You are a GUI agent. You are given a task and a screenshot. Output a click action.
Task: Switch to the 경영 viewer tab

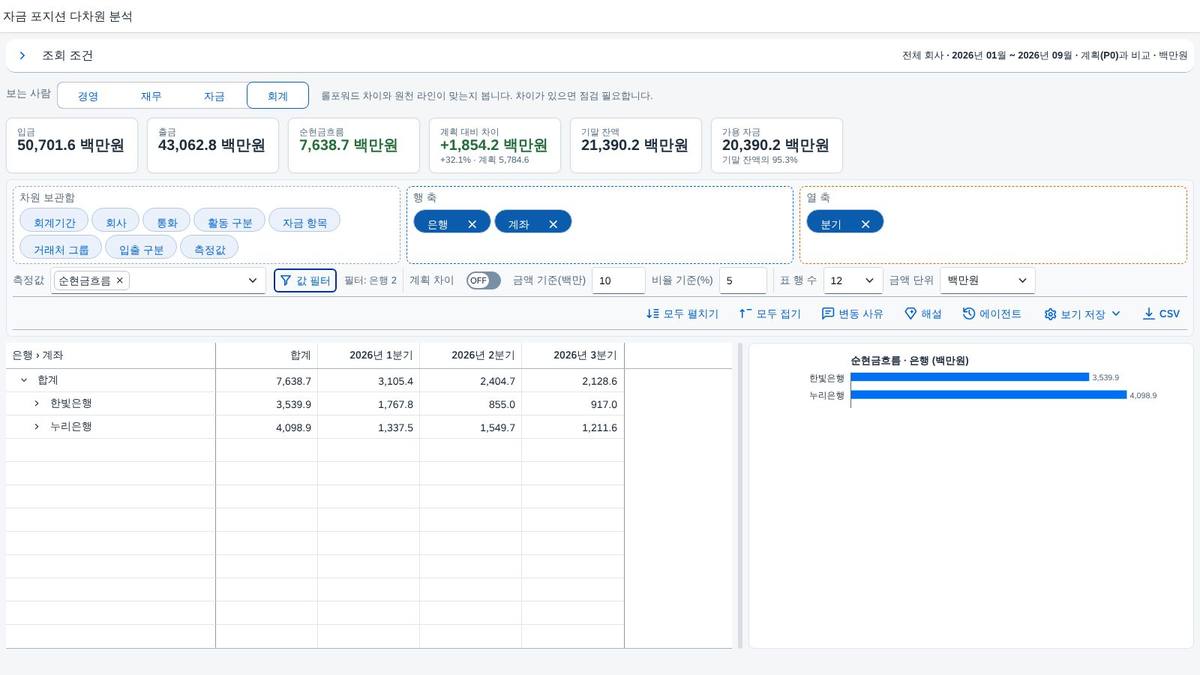click(89, 96)
